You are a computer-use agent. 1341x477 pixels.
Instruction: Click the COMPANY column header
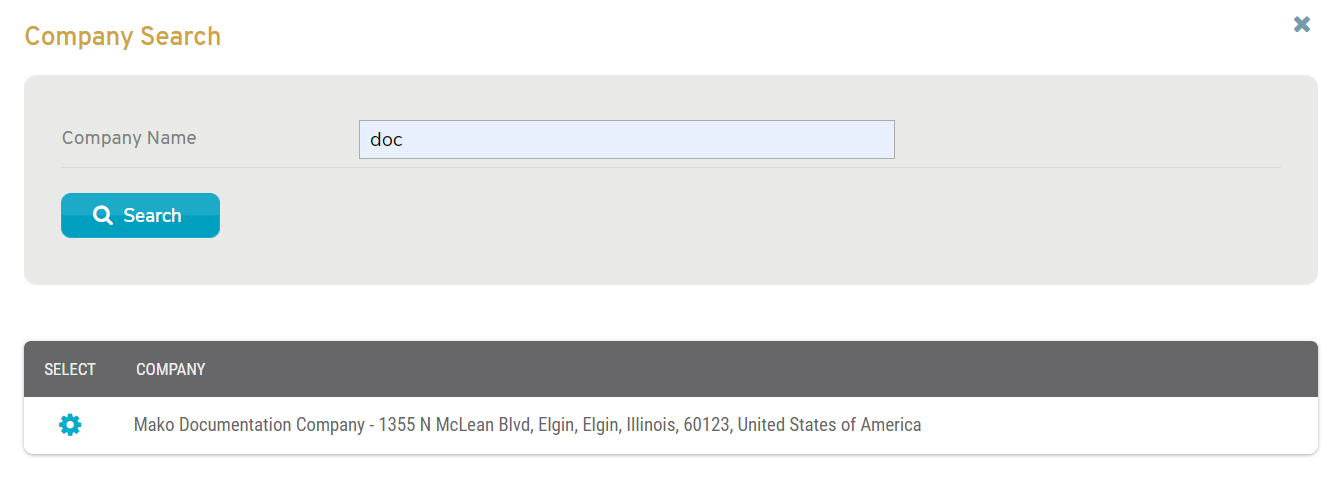(x=170, y=370)
